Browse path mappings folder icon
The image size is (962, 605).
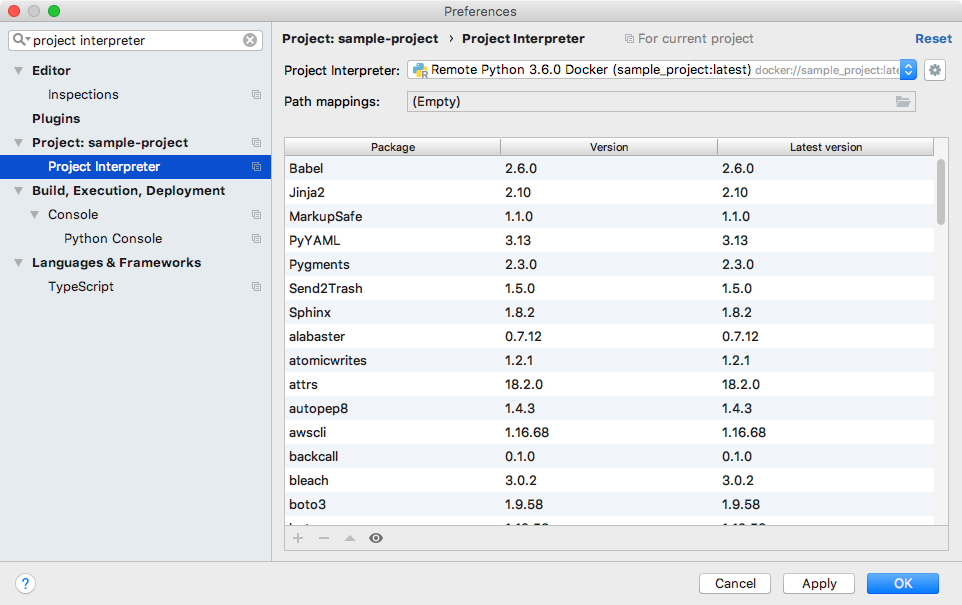(902, 102)
